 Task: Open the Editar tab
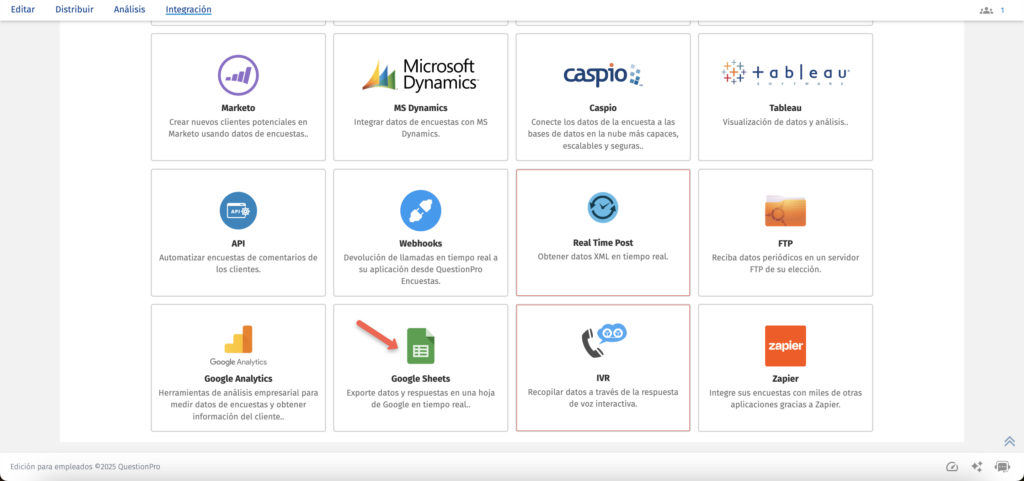(x=23, y=10)
